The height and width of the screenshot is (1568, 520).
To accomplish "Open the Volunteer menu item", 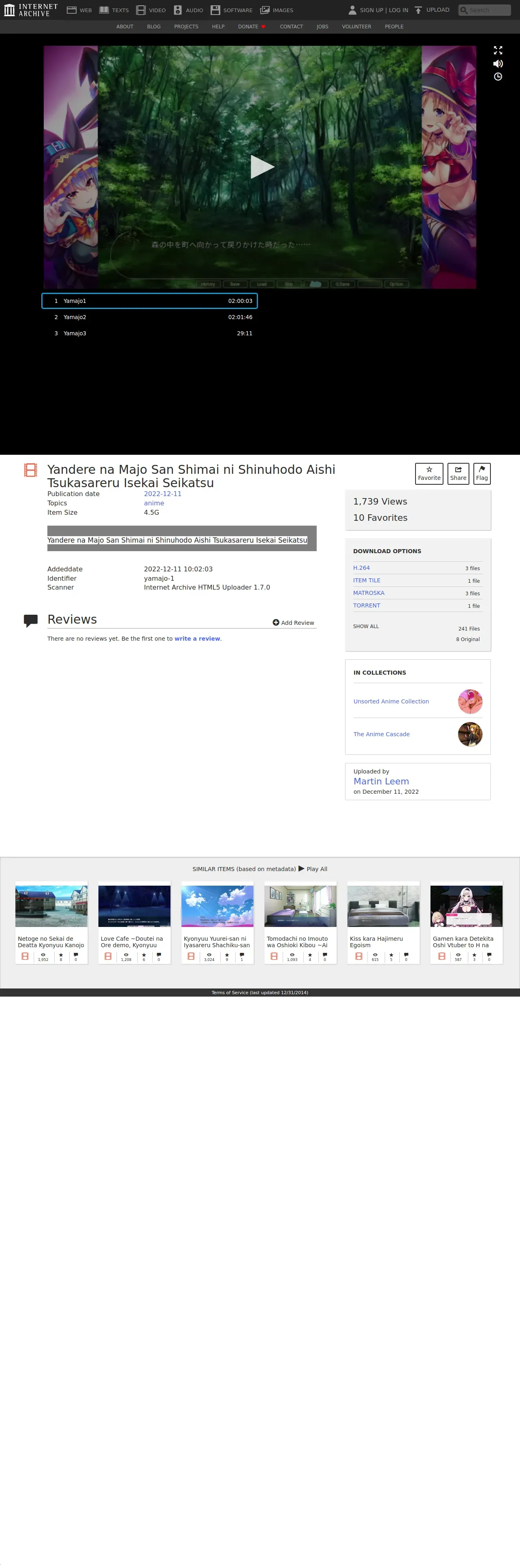I will pos(356,27).
